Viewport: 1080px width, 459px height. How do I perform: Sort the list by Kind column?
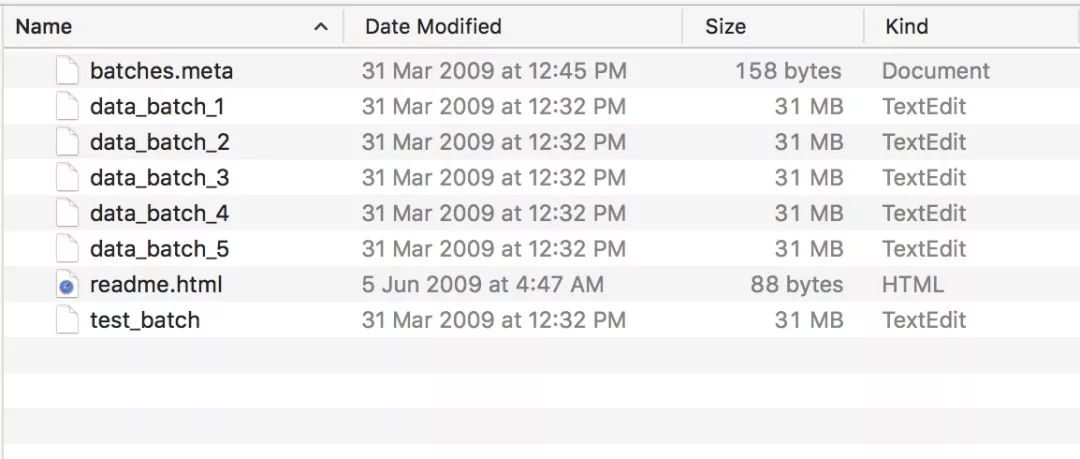click(x=907, y=27)
